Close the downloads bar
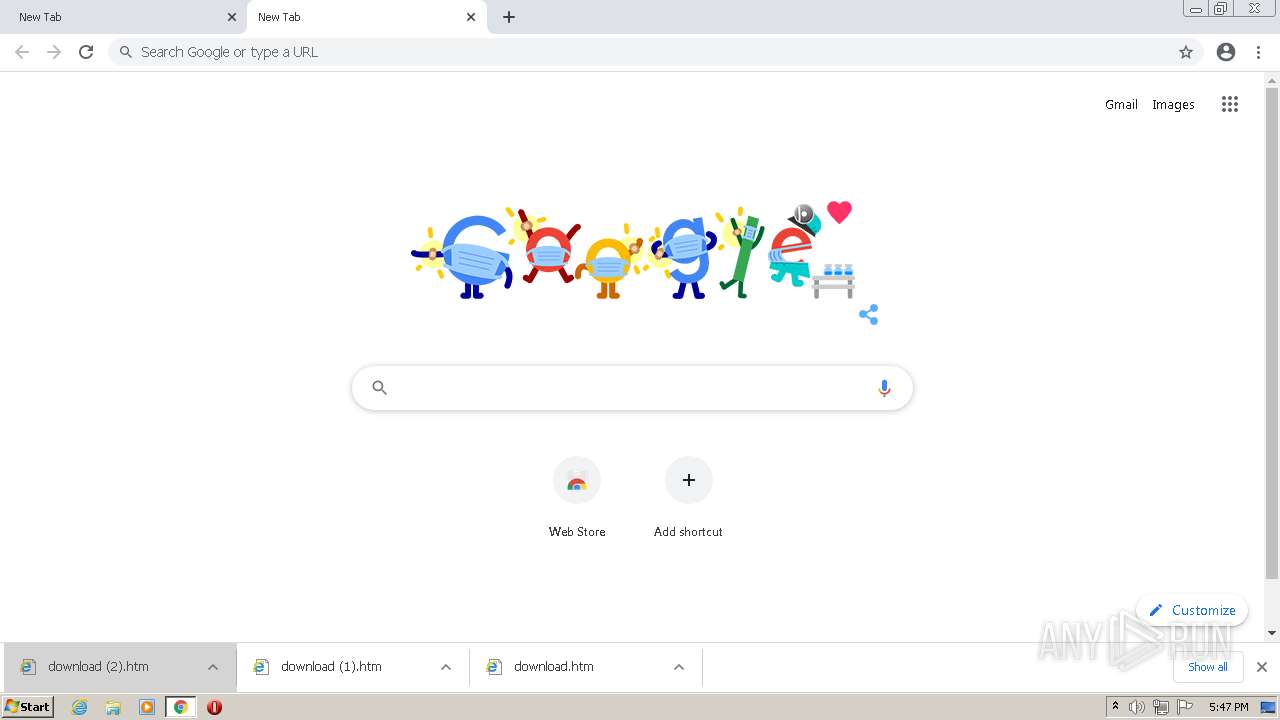The image size is (1280, 720). click(1262, 667)
